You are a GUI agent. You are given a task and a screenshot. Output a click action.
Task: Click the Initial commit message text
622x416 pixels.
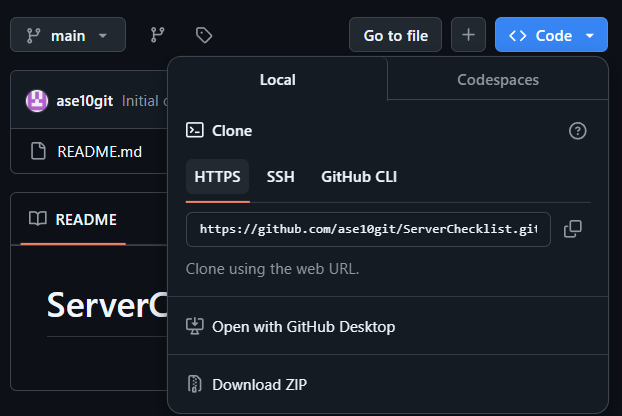click(144, 101)
